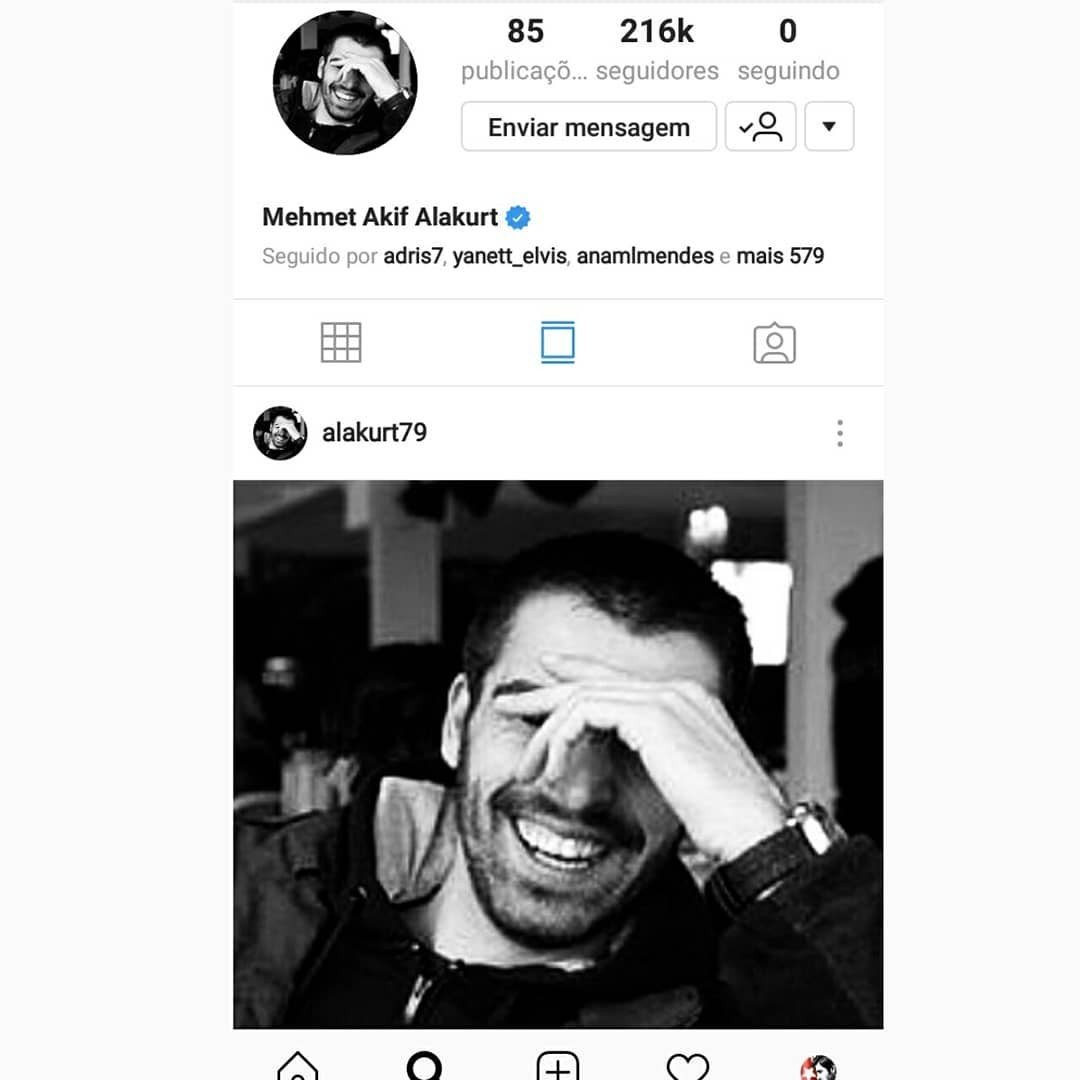The image size is (1080, 1080).
Task: Click the verified blue badge
Action: (518, 218)
